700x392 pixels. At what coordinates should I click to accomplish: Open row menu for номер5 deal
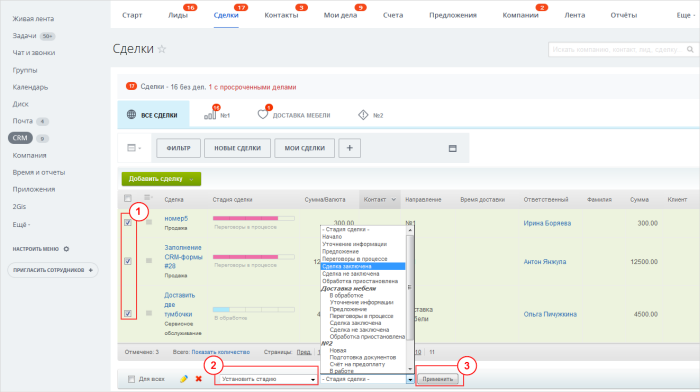(x=149, y=222)
